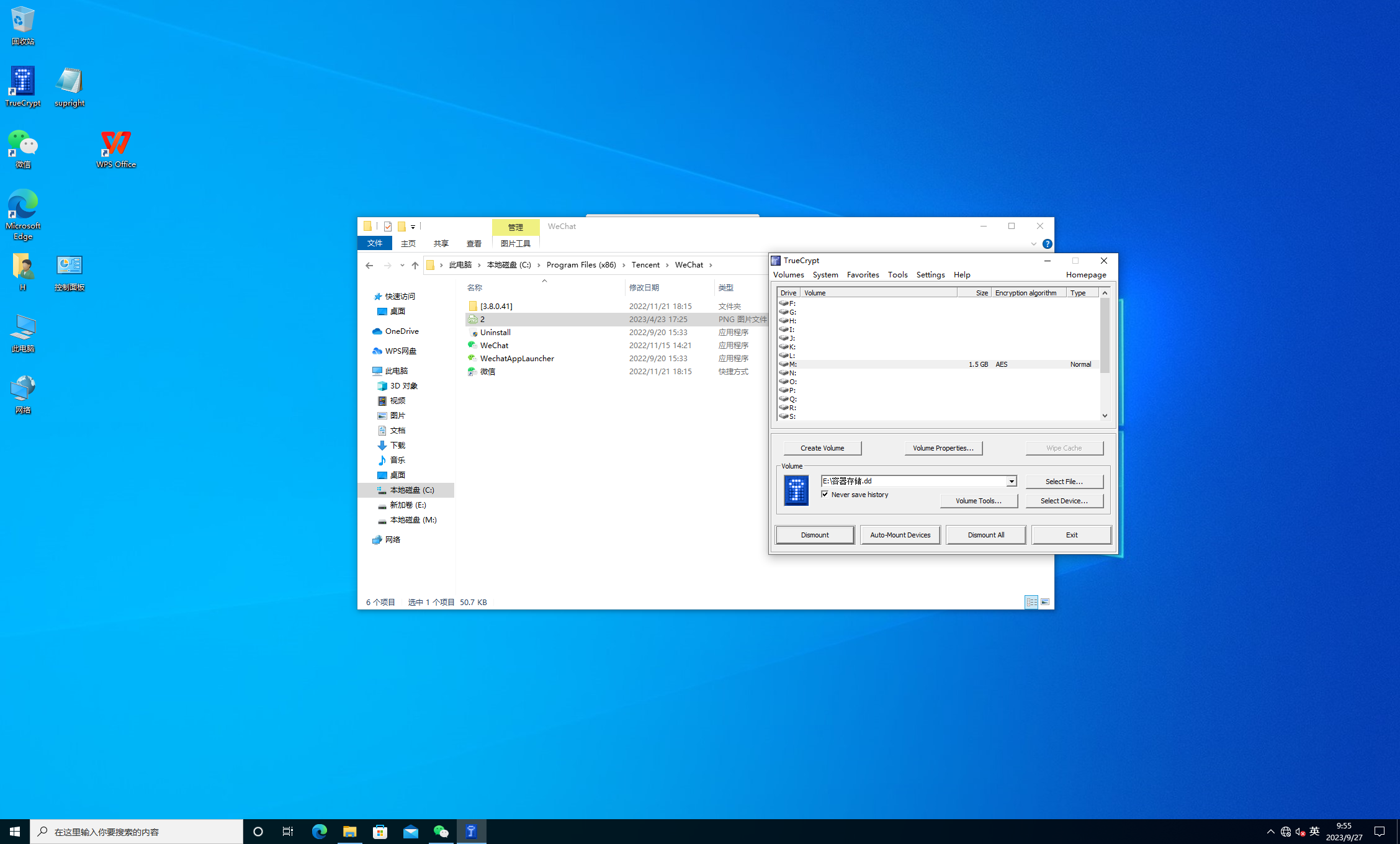Click the volume mute tray icon
1400x844 pixels.
(1300, 832)
